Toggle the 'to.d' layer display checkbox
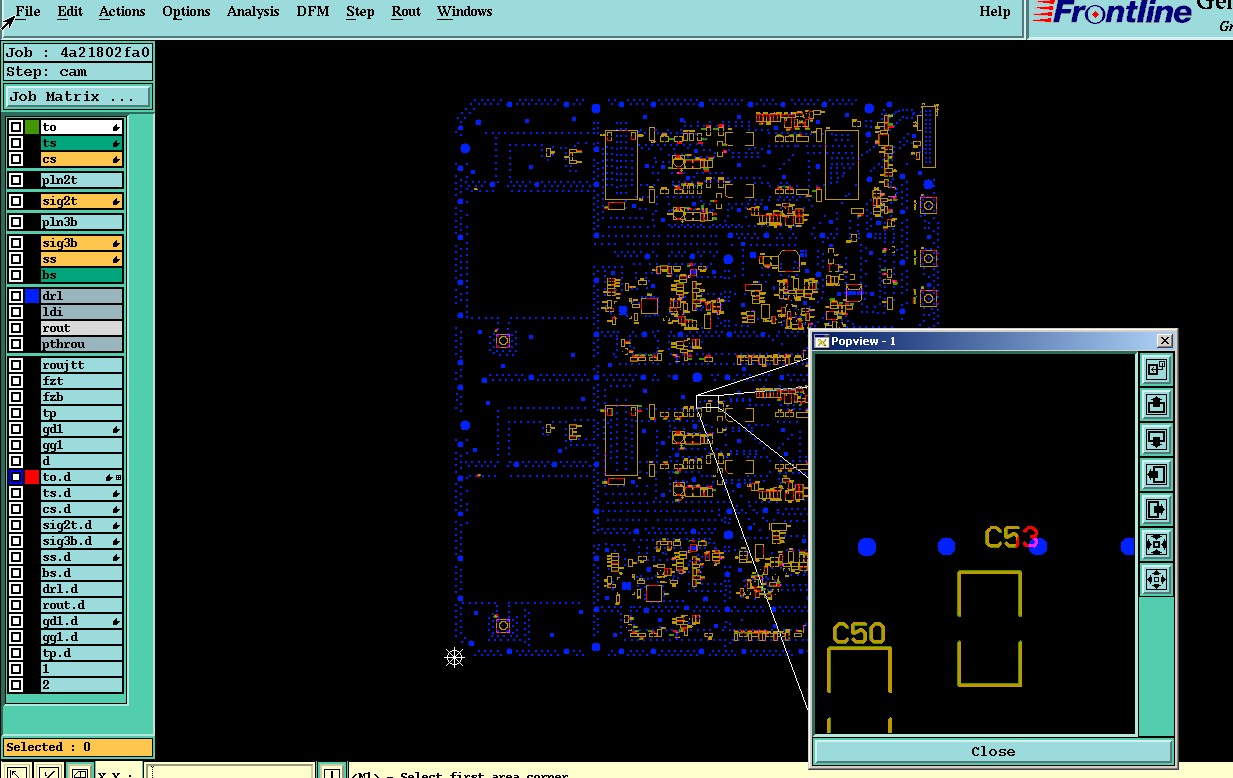Image resolution: width=1233 pixels, height=778 pixels. click(x=16, y=477)
